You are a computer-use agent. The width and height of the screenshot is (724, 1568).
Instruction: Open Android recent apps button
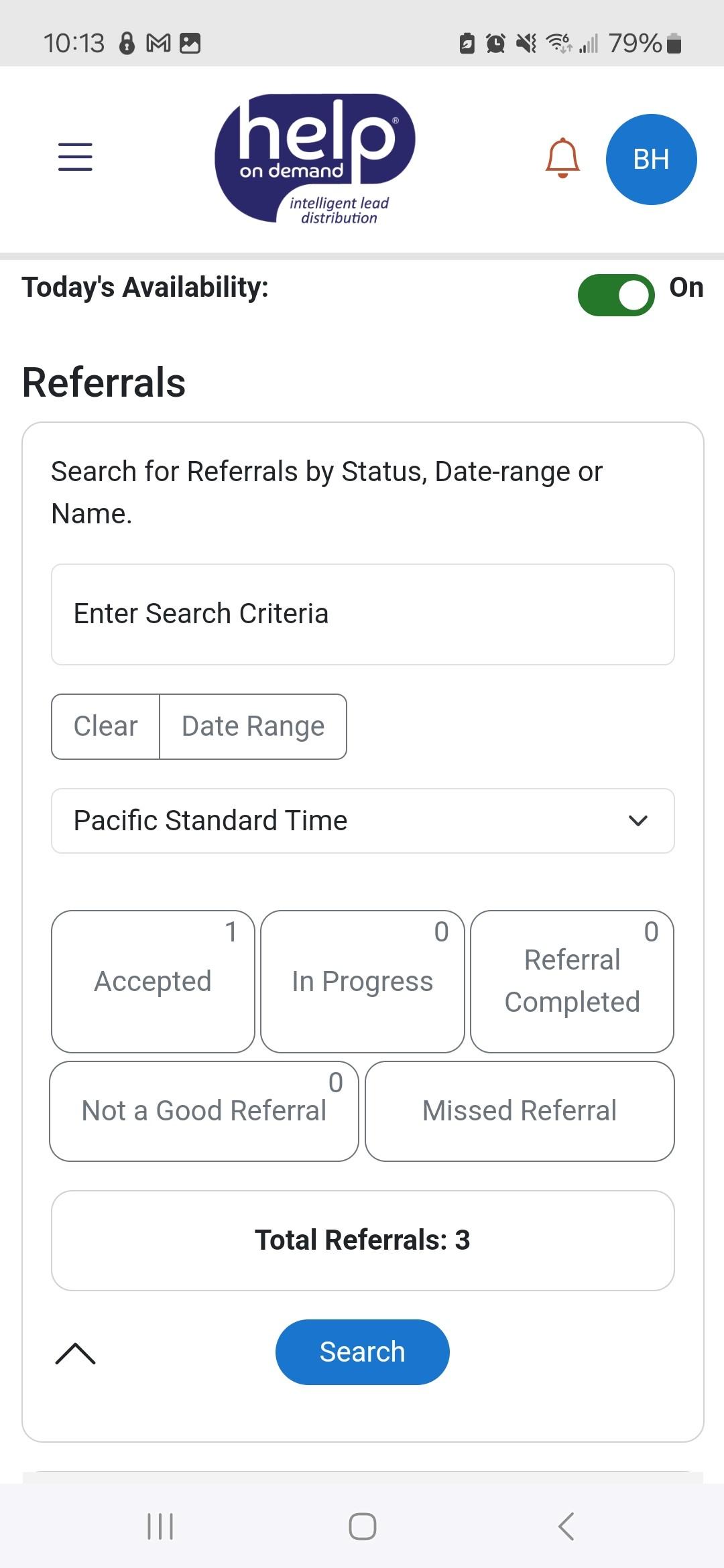point(160,1526)
